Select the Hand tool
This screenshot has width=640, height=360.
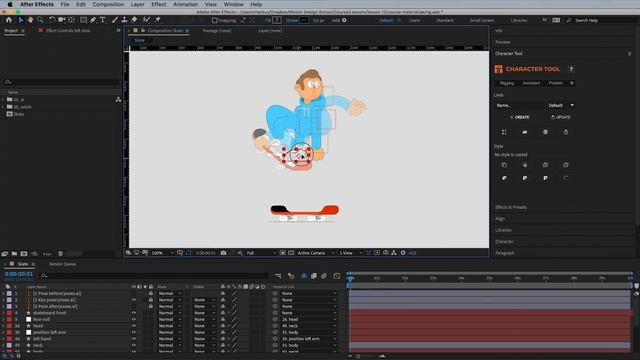[30, 20]
